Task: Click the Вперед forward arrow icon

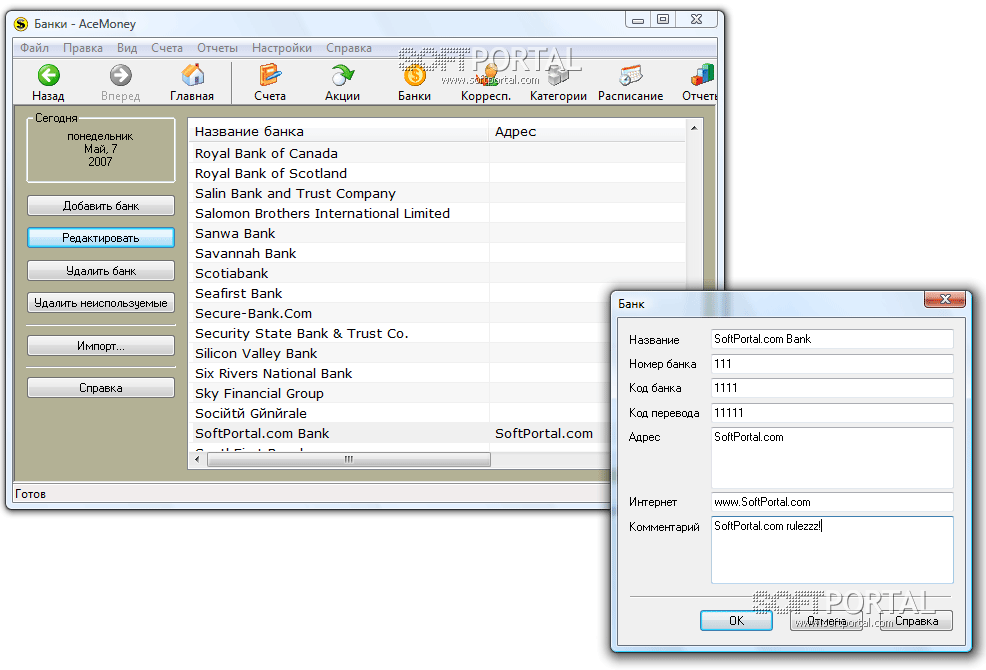Action: [x=121, y=75]
